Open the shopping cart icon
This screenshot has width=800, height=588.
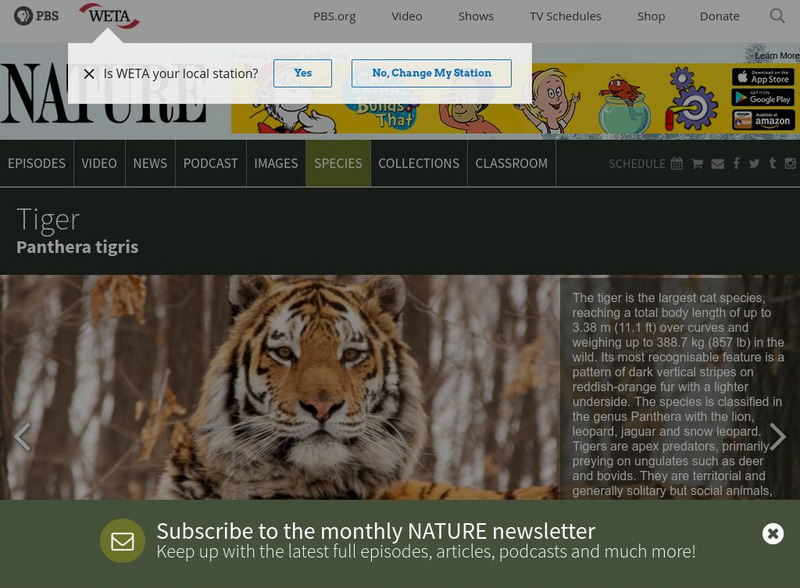click(697, 164)
